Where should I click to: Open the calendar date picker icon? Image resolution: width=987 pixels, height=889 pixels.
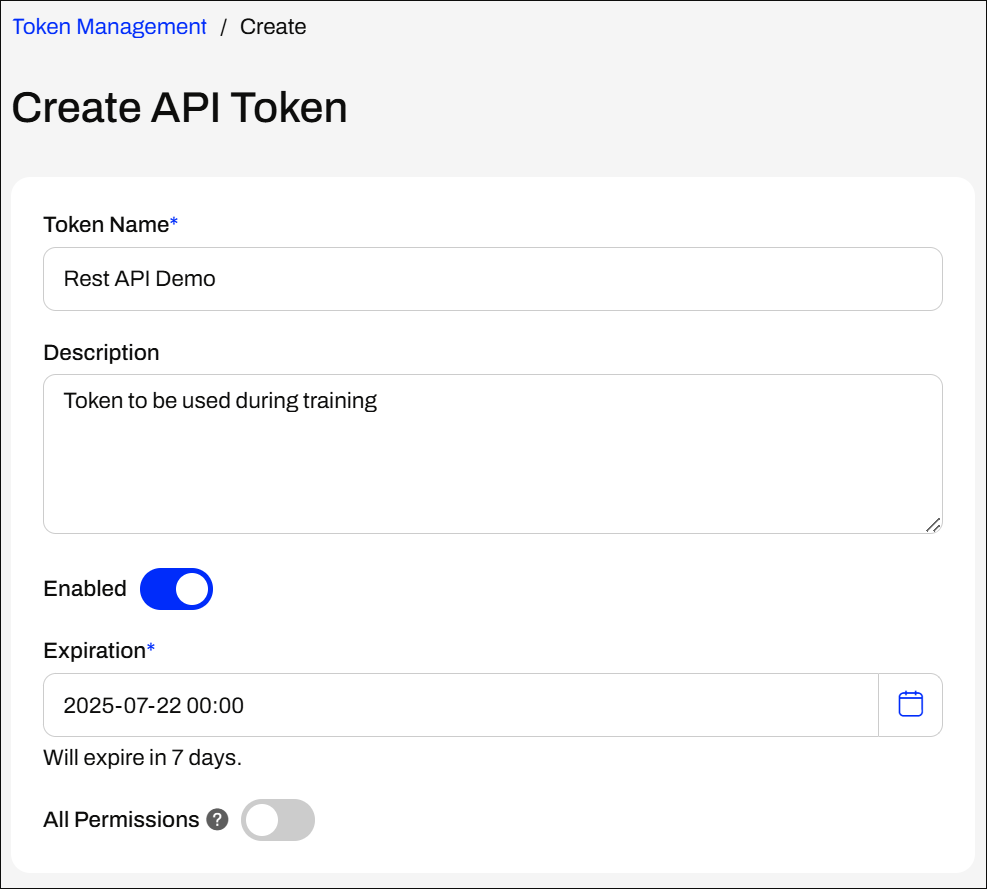910,704
